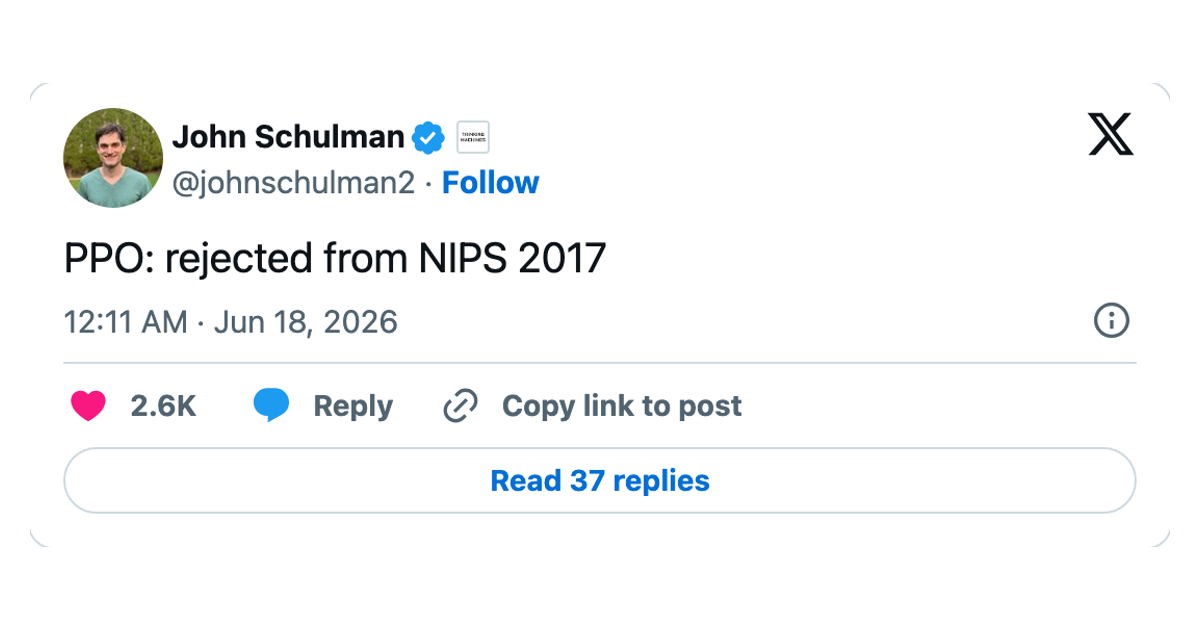Click the chain link icon
The width and height of the screenshot is (1200, 630).
(x=460, y=406)
